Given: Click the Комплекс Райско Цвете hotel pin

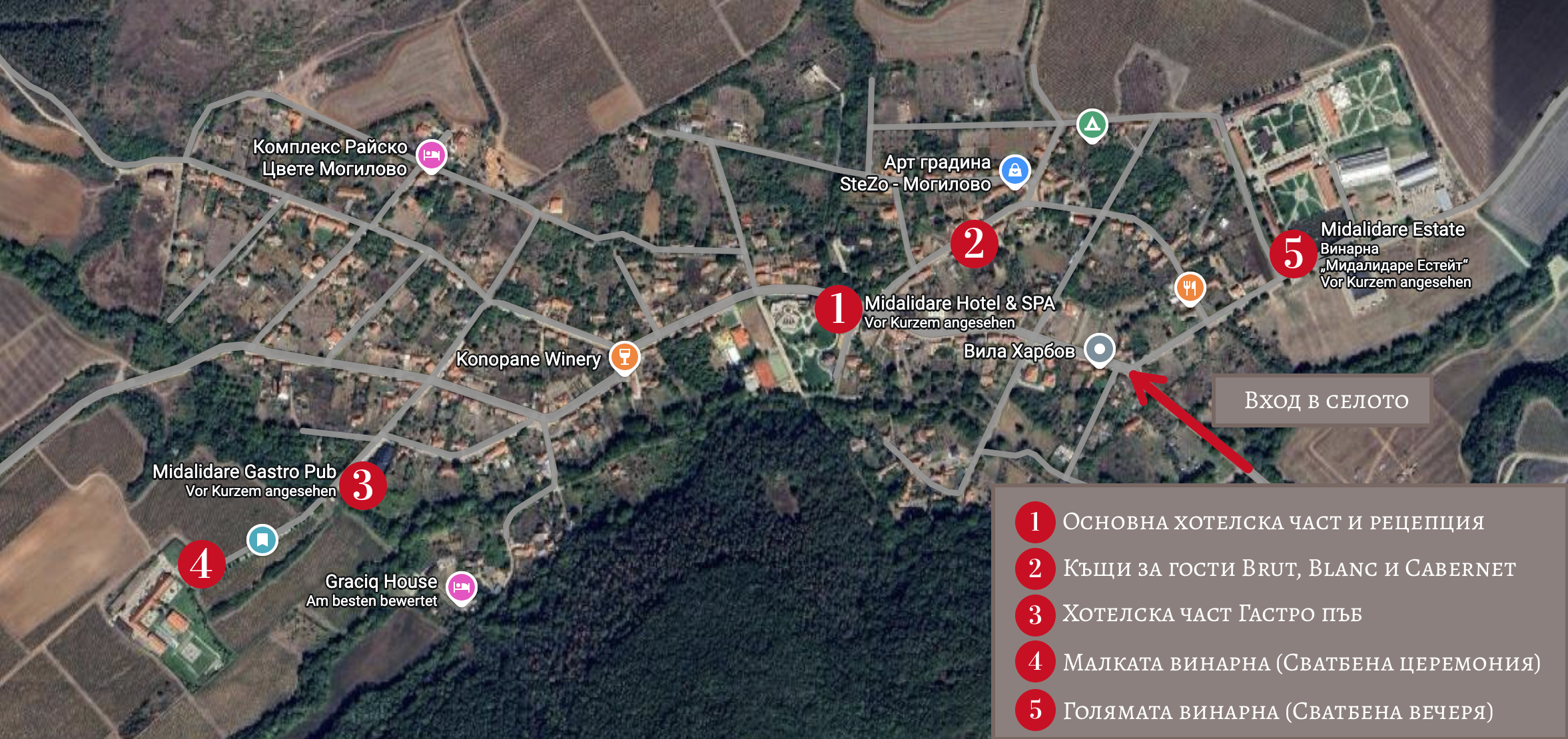Looking at the screenshot, I should 432,156.
